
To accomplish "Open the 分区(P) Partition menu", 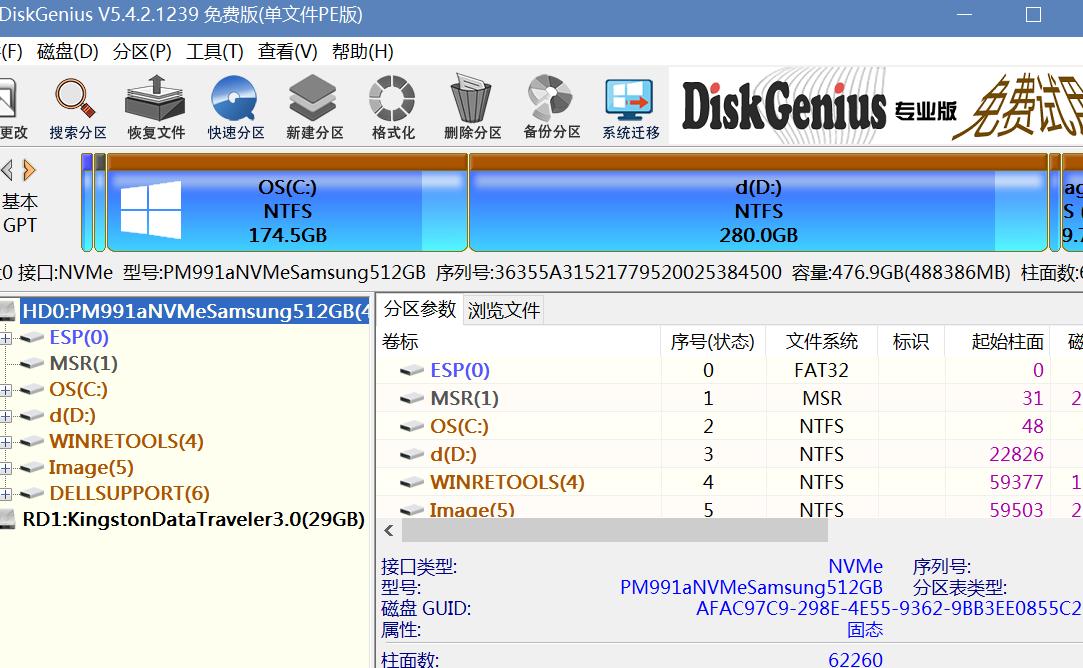I will pos(142,52).
